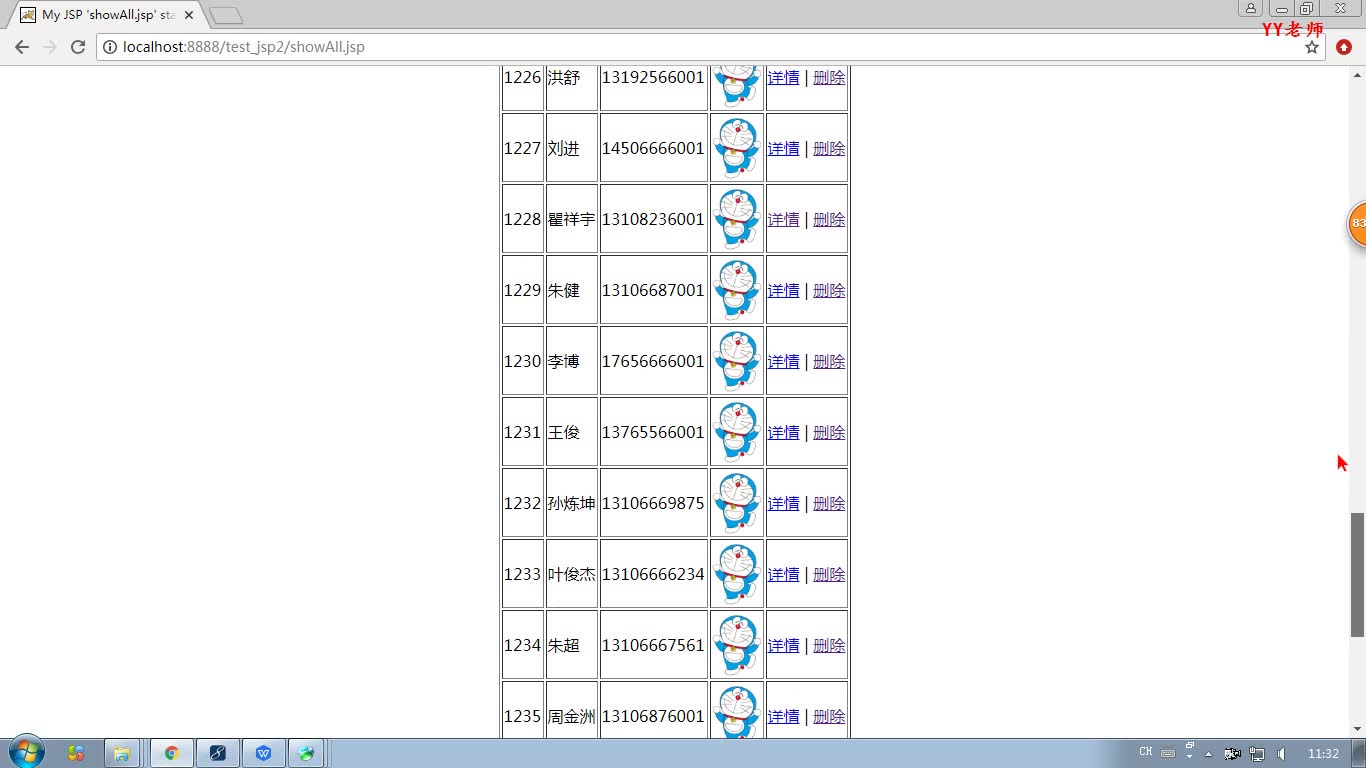The width and height of the screenshot is (1366, 768).
Task: View site information icon in address bar
Action: [110, 47]
